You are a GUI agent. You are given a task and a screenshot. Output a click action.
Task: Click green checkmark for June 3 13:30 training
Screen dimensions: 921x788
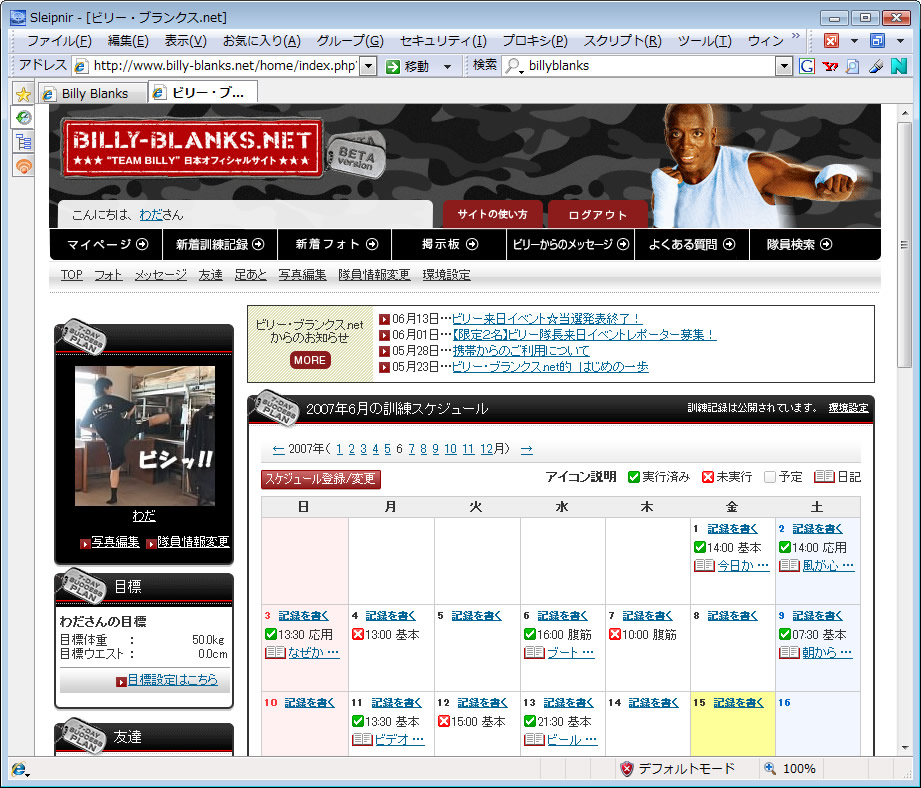point(271,635)
